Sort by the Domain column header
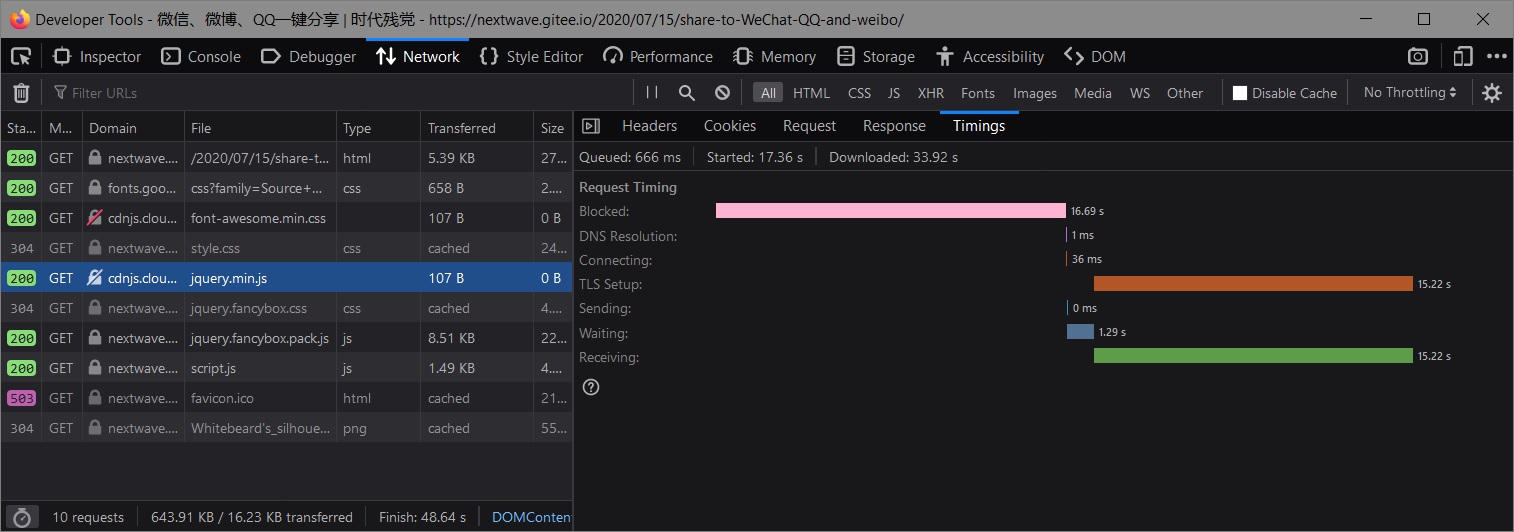Viewport: 1514px width, 532px height. (x=131, y=128)
